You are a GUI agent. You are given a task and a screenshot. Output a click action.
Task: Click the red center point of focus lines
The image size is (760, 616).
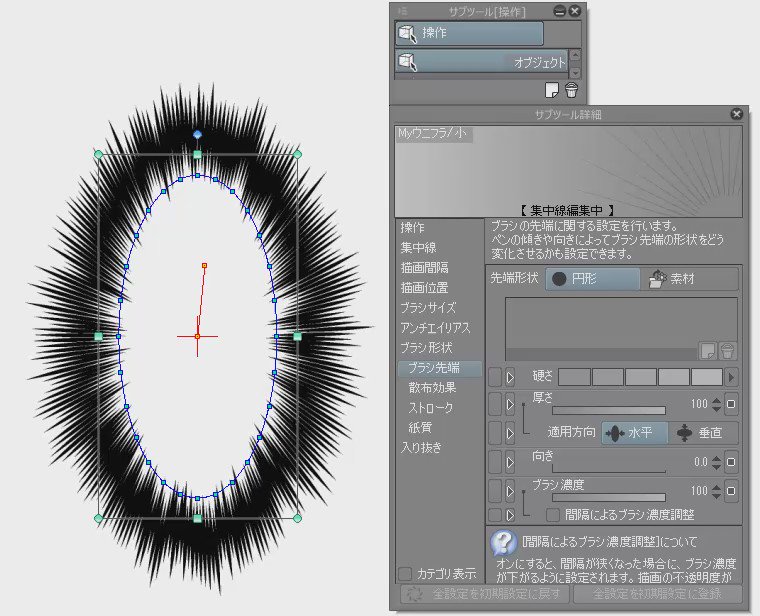(x=197, y=336)
